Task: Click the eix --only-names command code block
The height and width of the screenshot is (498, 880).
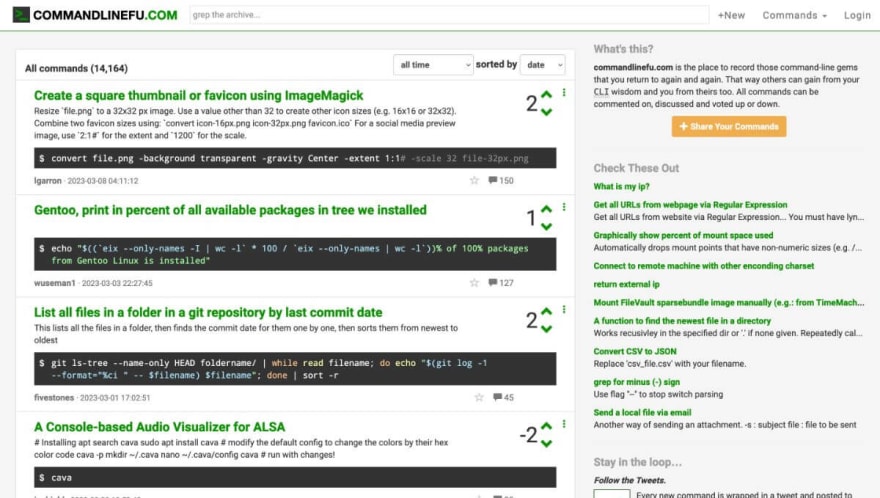Action: [295, 254]
